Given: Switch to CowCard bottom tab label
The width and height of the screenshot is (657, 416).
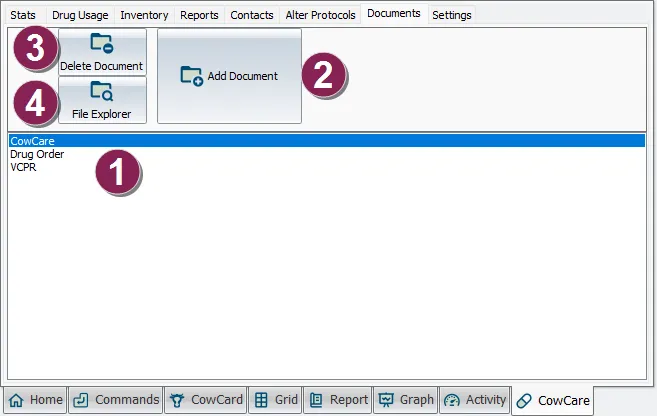Looking at the screenshot, I should tap(217, 400).
